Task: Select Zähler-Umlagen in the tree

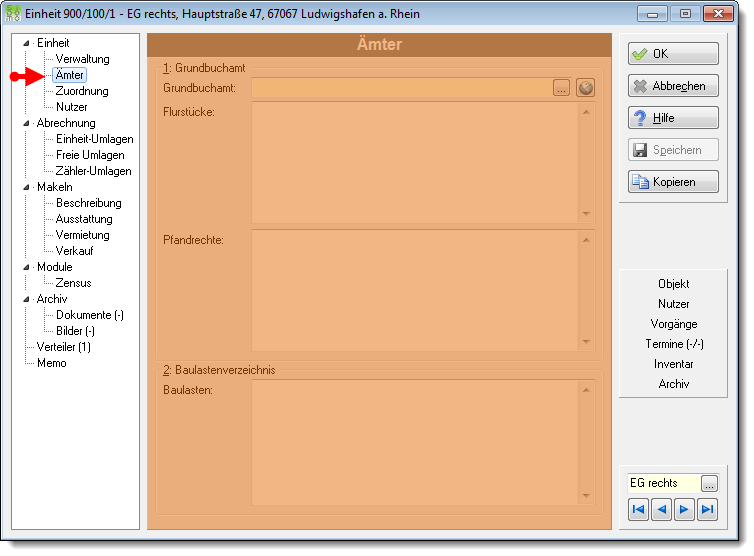Action: [93, 171]
